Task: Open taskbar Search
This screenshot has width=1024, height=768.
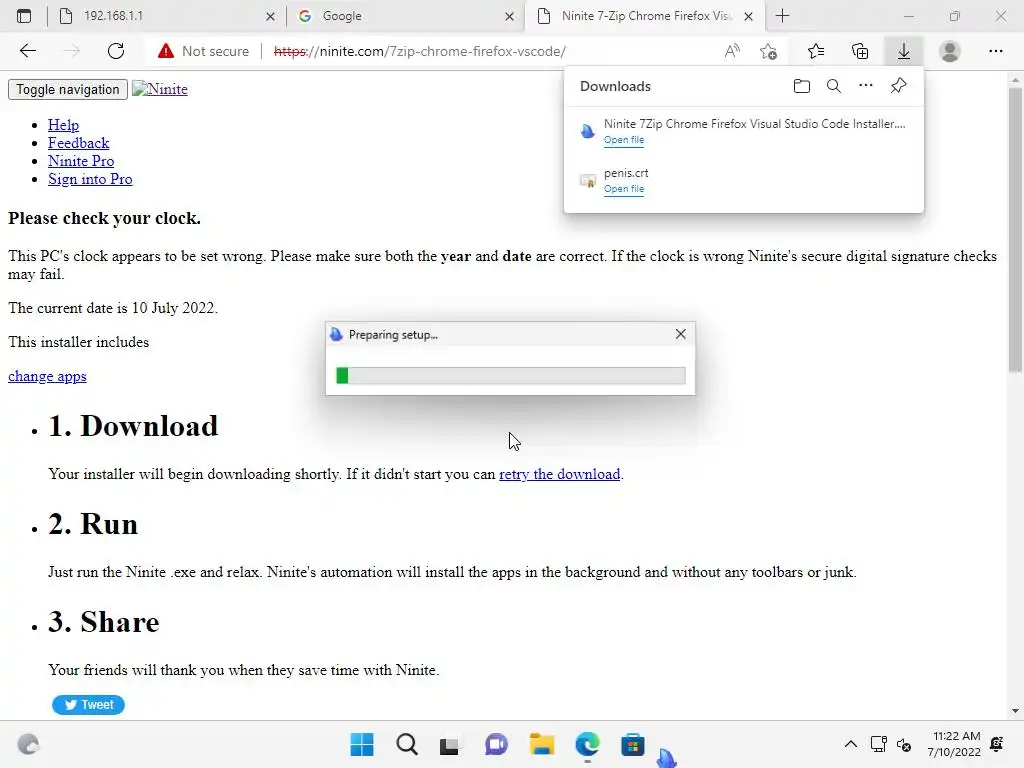Action: (407, 744)
